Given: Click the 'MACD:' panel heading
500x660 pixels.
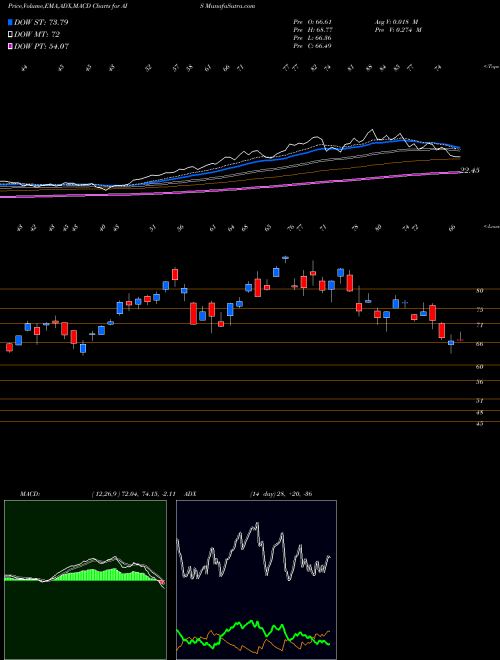Looking at the screenshot, I should click(x=30, y=494).
